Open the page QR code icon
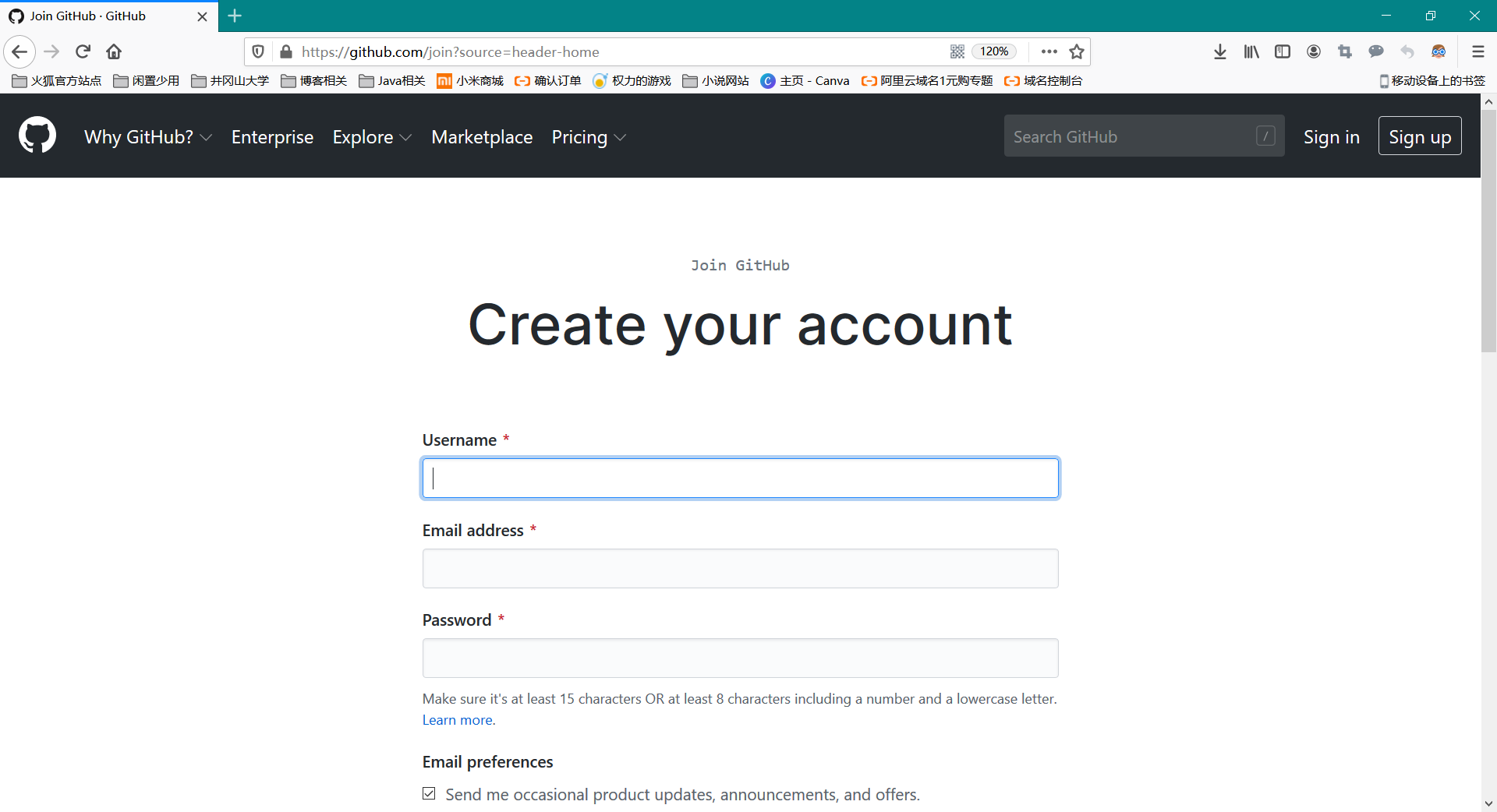The image size is (1497, 812). tap(957, 51)
